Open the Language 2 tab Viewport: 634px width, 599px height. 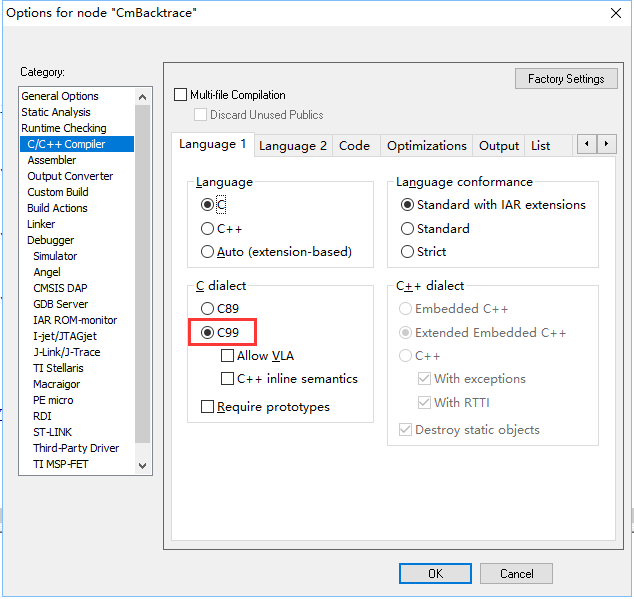pos(293,146)
